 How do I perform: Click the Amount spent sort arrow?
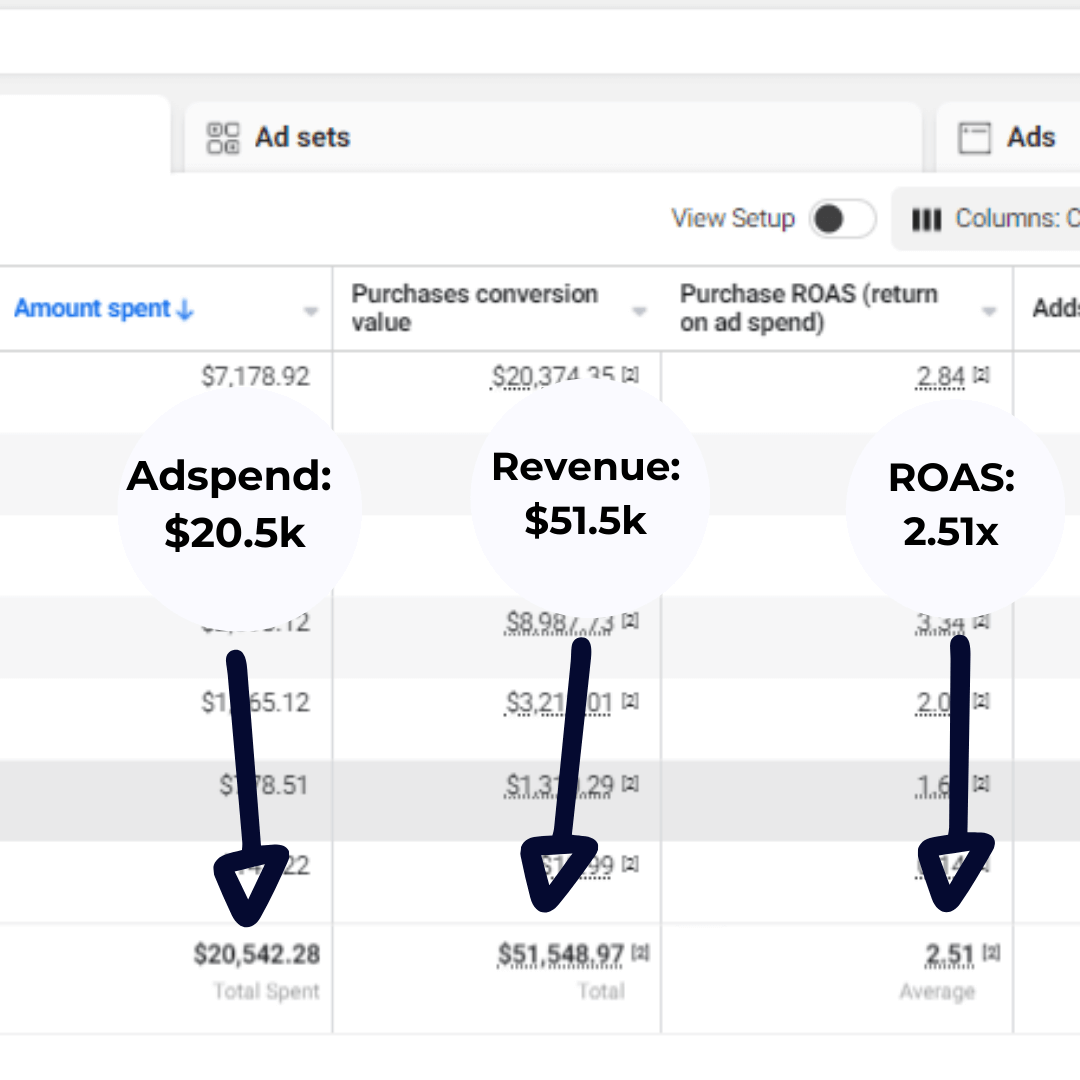click(184, 311)
